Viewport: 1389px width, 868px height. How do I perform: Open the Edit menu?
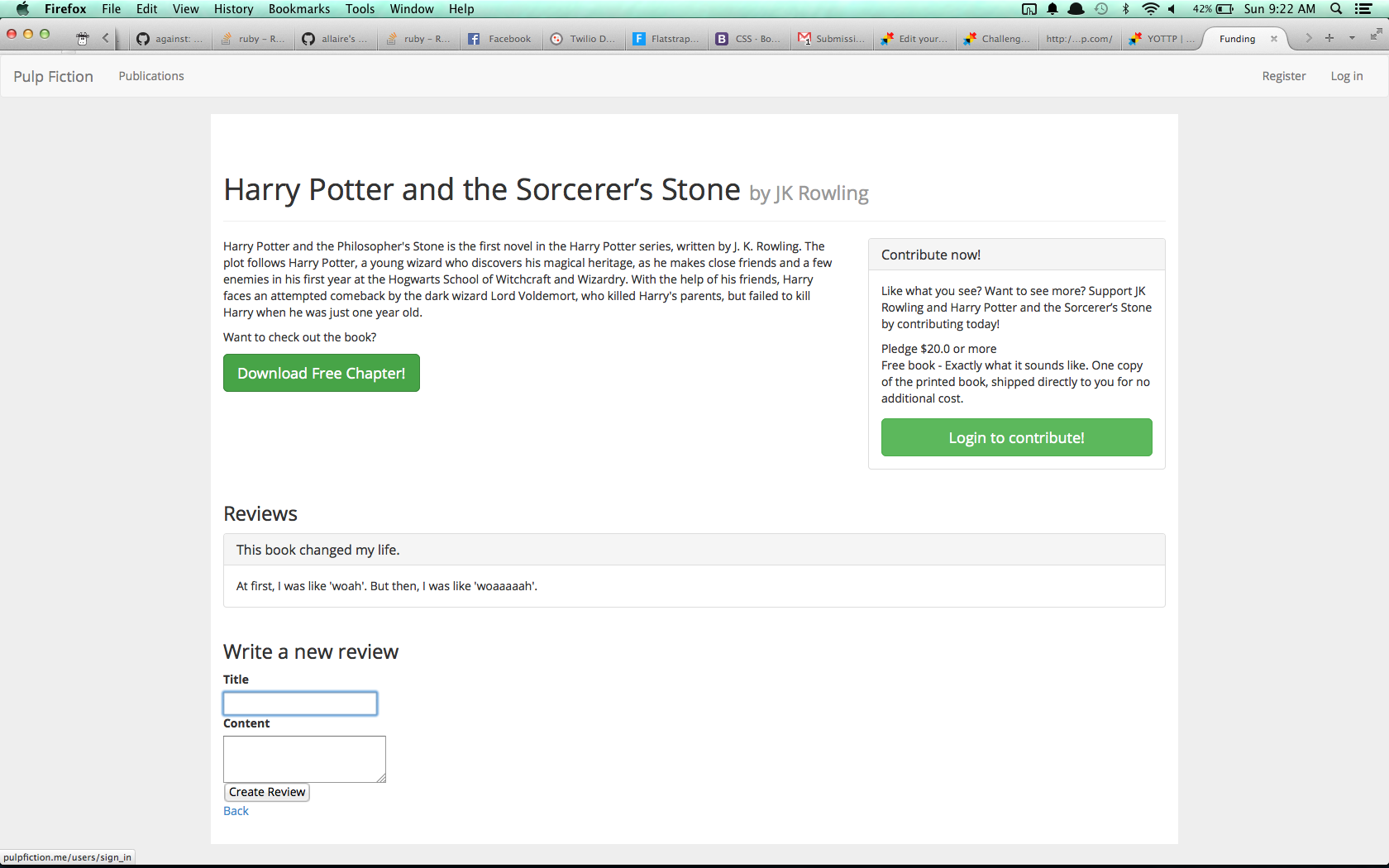point(147,9)
